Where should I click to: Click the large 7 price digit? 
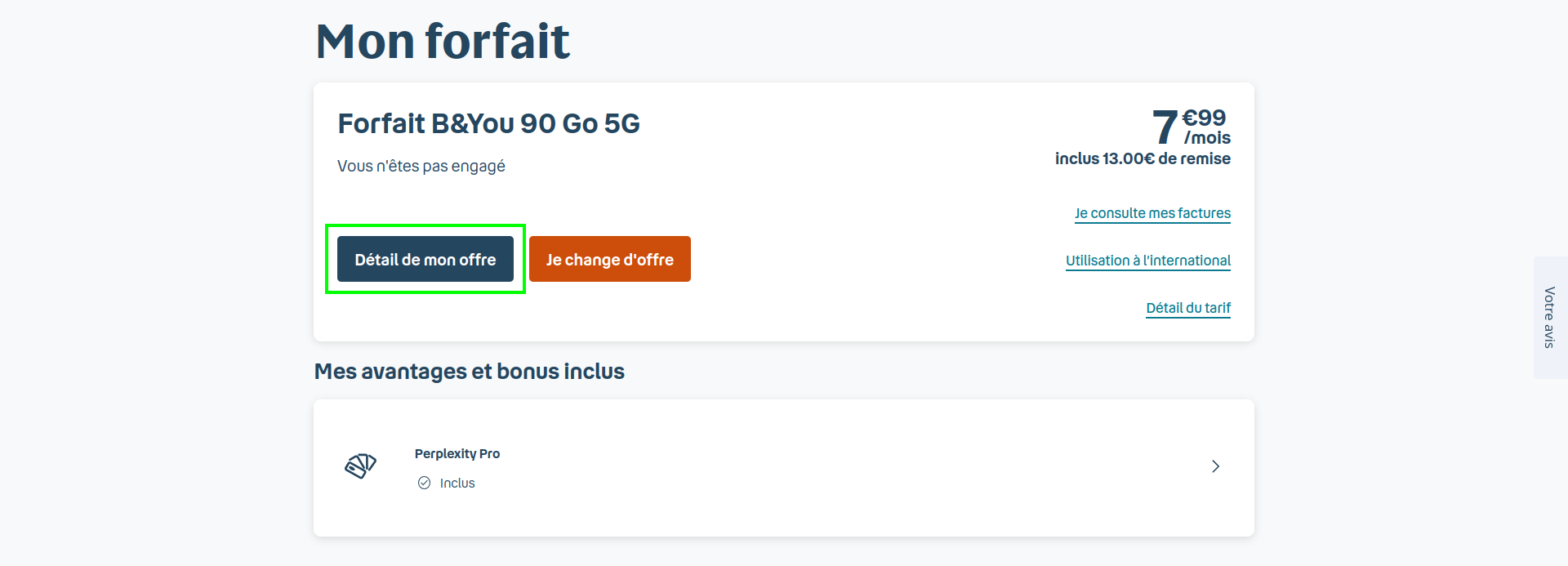pyautogui.click(x=1165, y=128)
